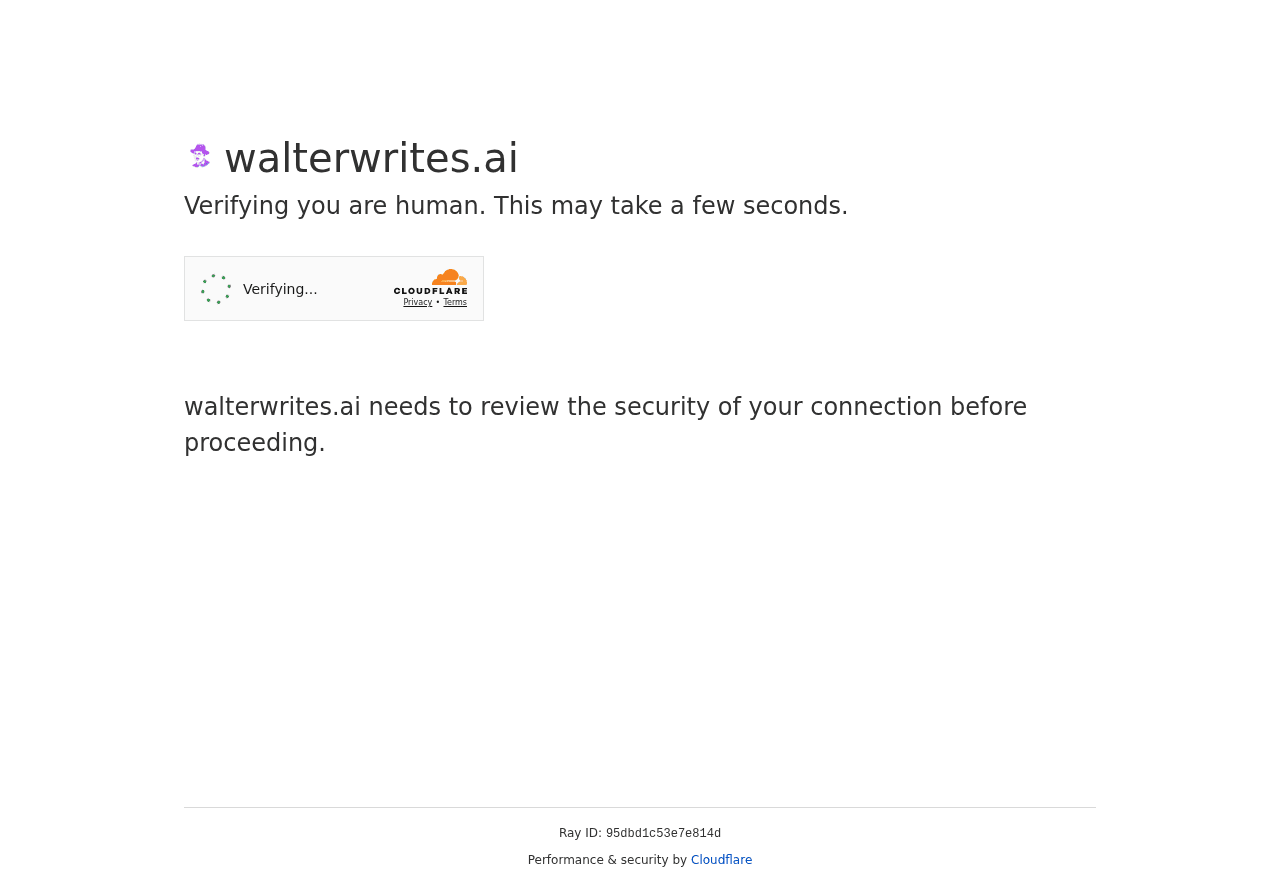
Task: Click the loader animation inside the challenge box
Action: [x=214, y=287]
